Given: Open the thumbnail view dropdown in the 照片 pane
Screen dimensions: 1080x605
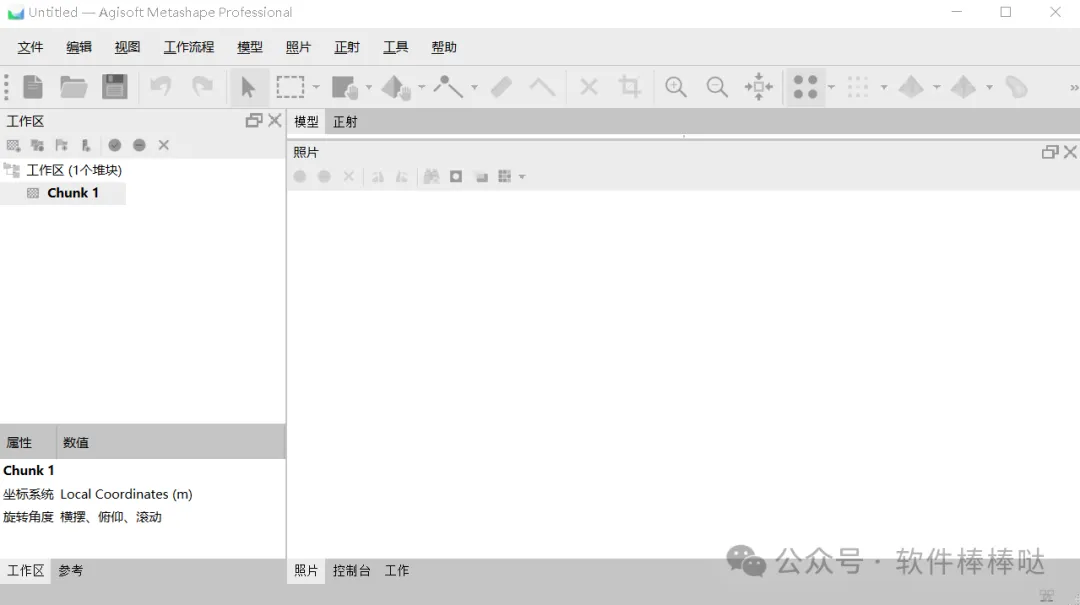Looking at the screenshot, I should click(522, 177).
